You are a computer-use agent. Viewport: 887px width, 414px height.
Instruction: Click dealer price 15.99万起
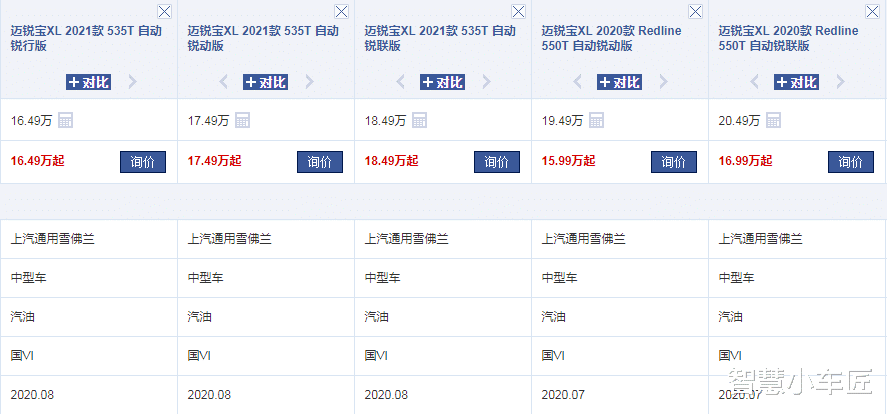pyautogui.click(x=569, y=161)
